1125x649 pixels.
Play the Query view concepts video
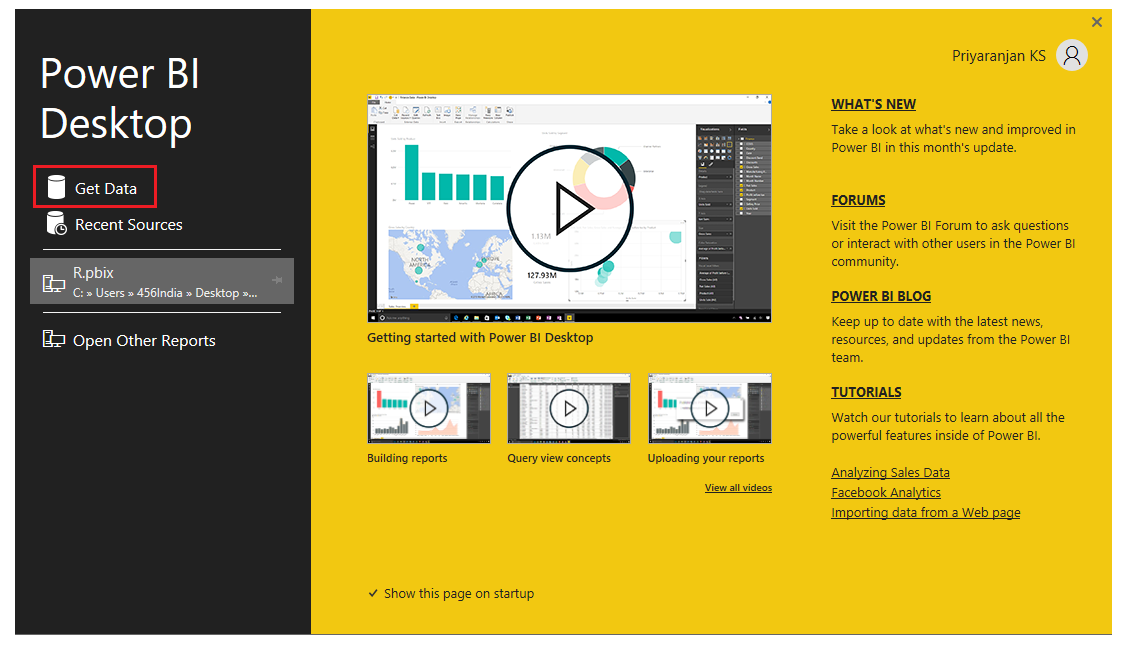coord(569,408)
